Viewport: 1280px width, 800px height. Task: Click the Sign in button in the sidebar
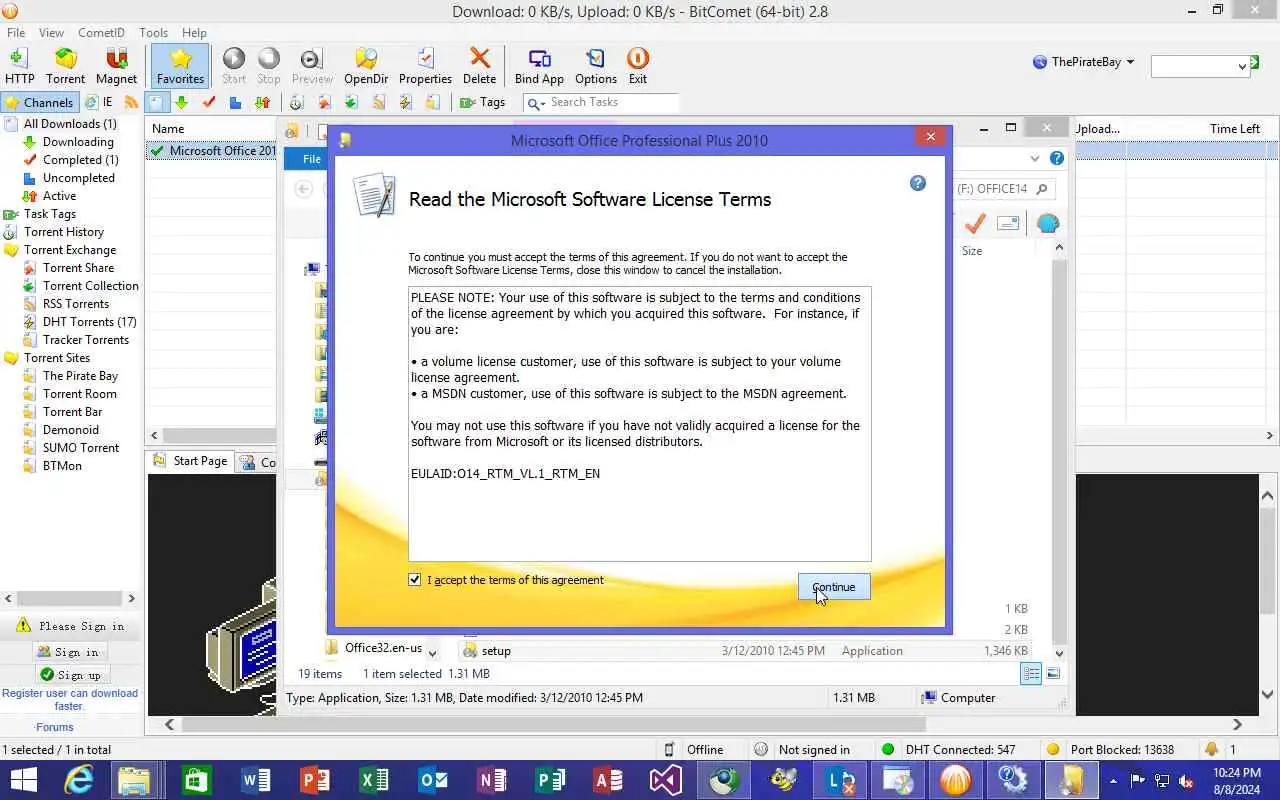pos(68,652)
